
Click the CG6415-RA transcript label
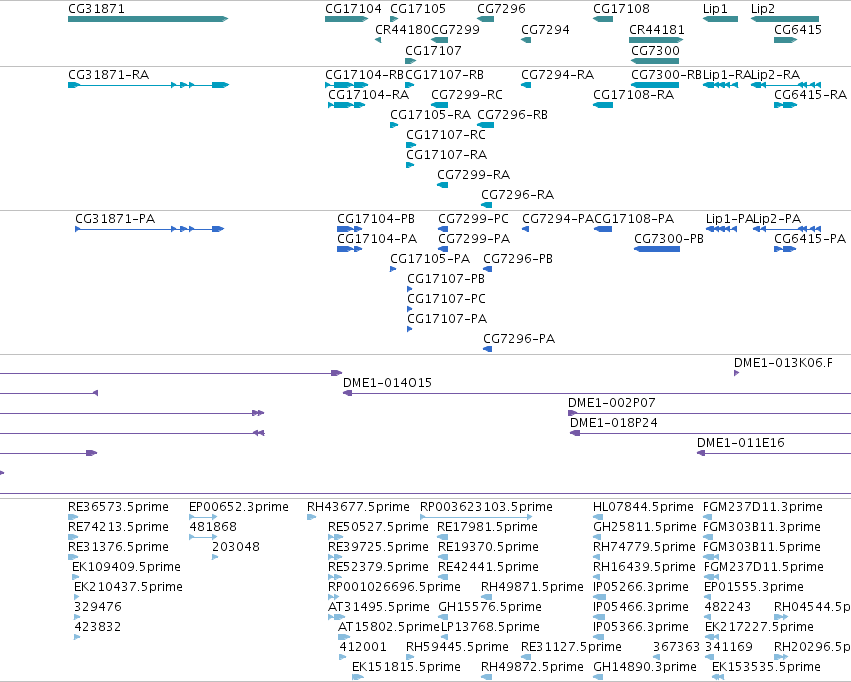(x=810, y=94)
